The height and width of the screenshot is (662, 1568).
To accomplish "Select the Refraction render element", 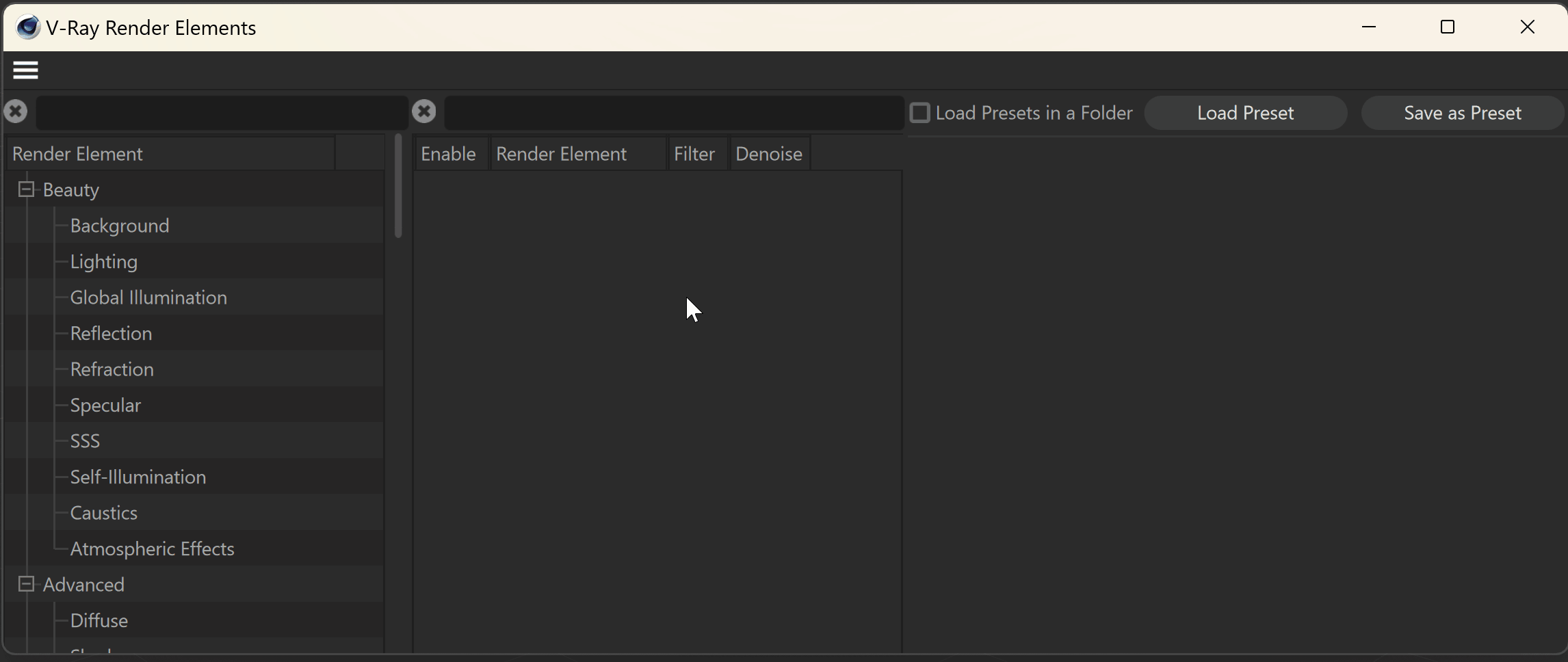I will click(112, 369).
